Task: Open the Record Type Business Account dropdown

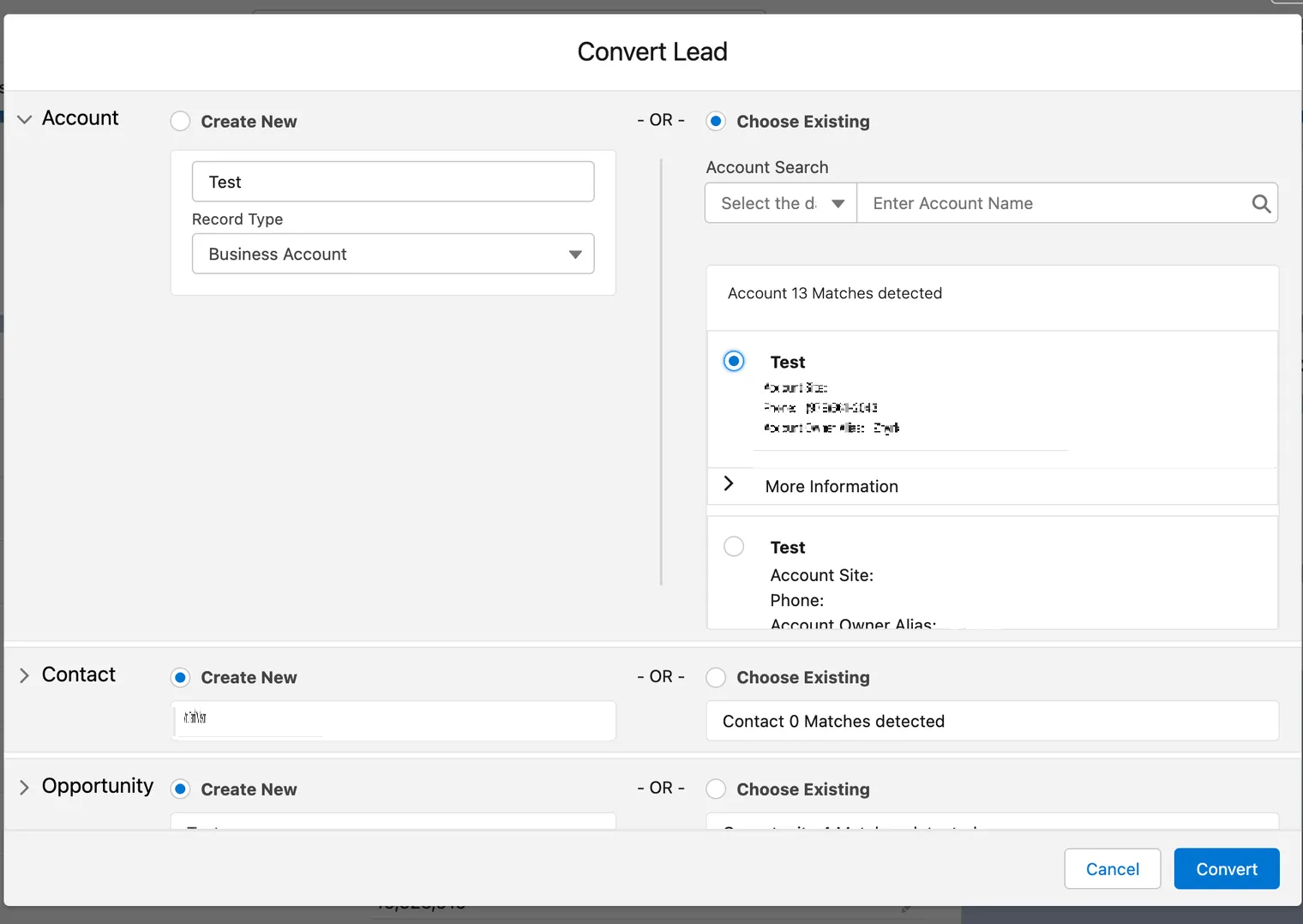Action: (x=393, y=255)
